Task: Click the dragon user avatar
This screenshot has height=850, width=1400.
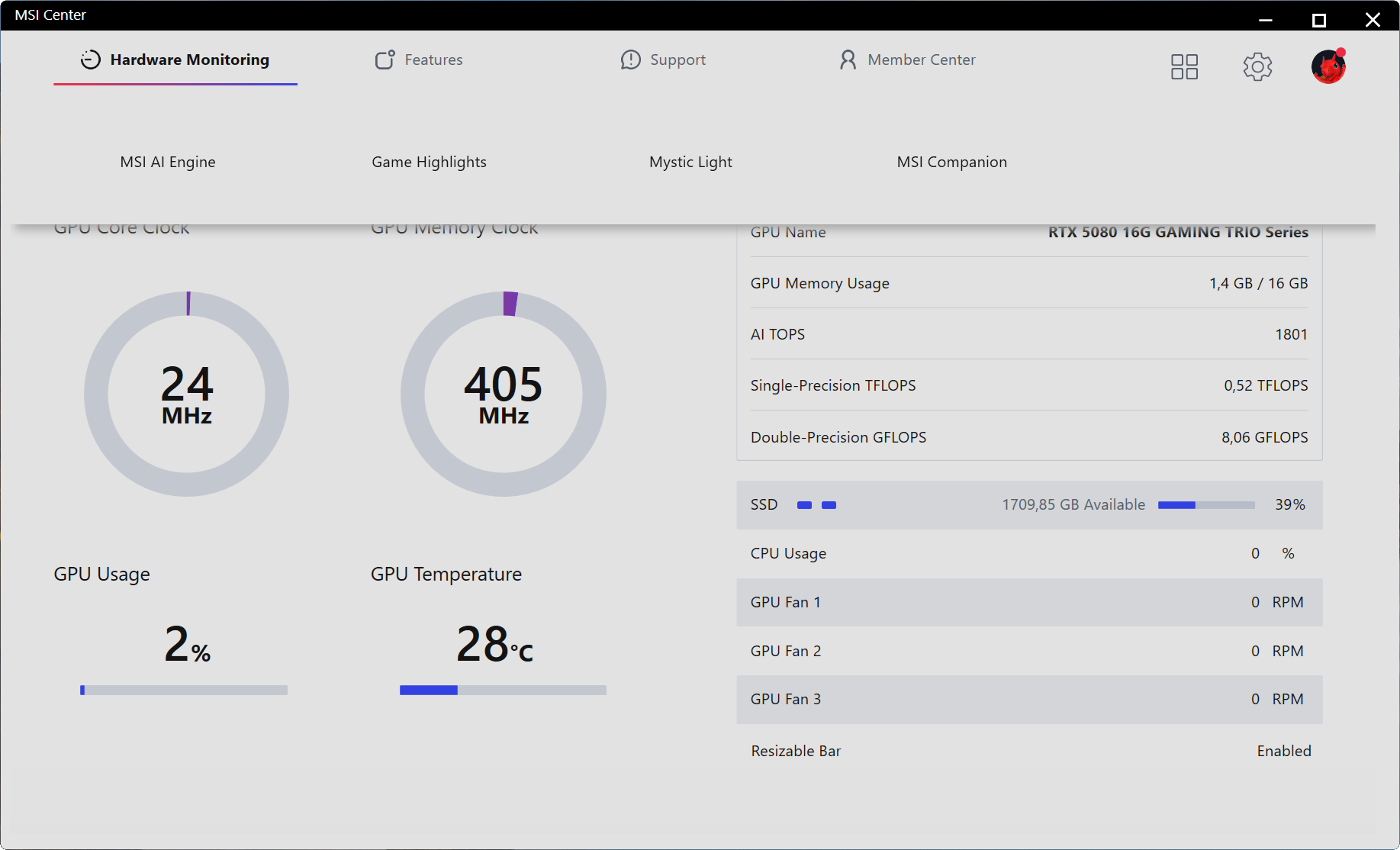Action: pos(1328,66)
